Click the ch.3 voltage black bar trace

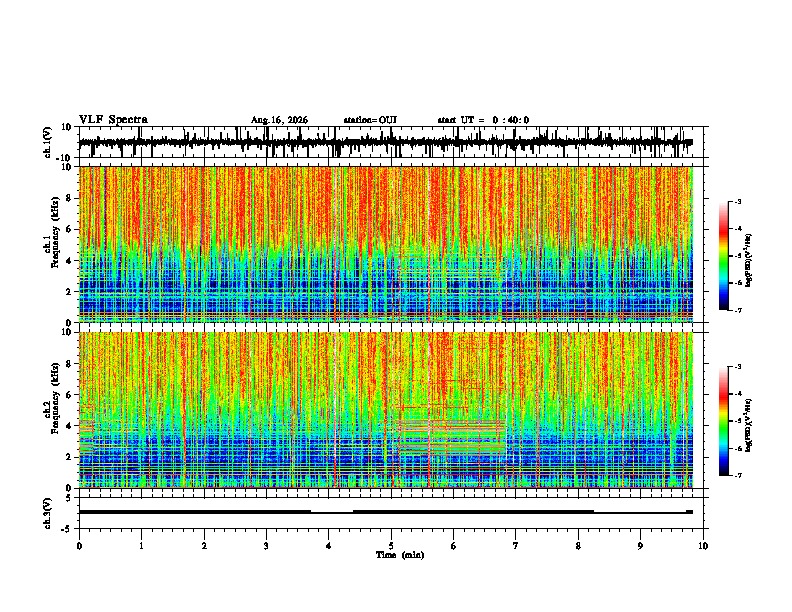[386, 512]
